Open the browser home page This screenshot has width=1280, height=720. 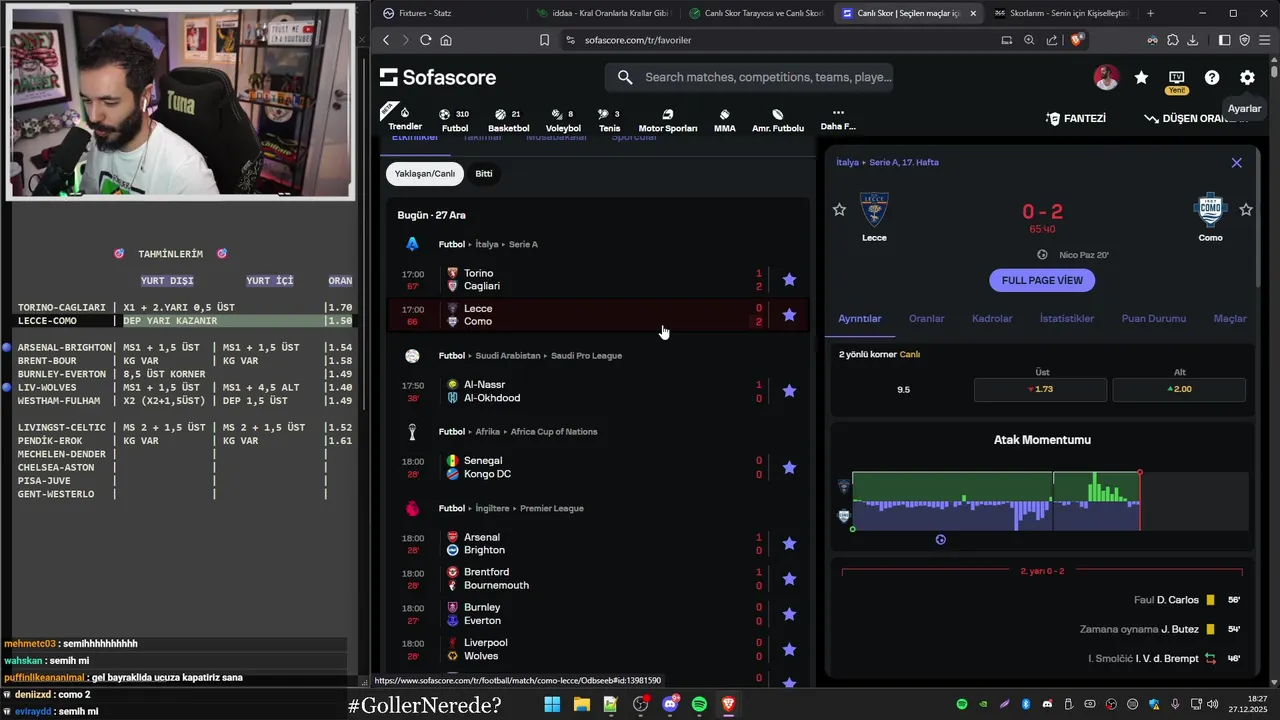click(446, 40)
